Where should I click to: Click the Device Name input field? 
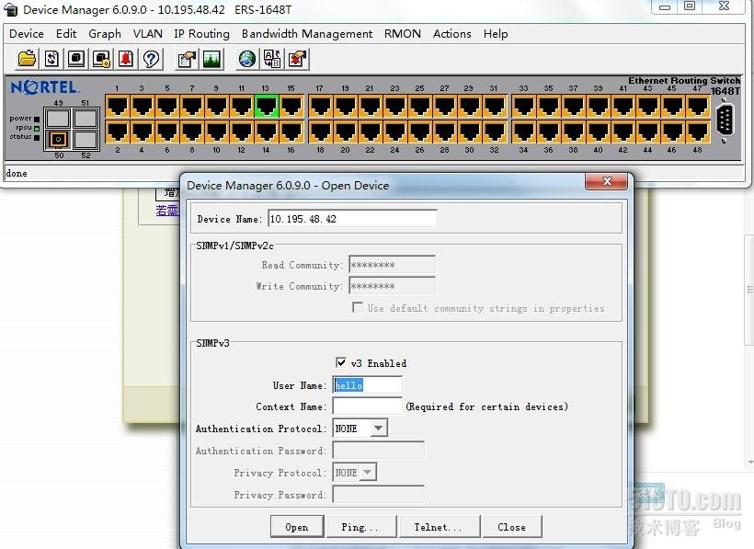[352, 219]
